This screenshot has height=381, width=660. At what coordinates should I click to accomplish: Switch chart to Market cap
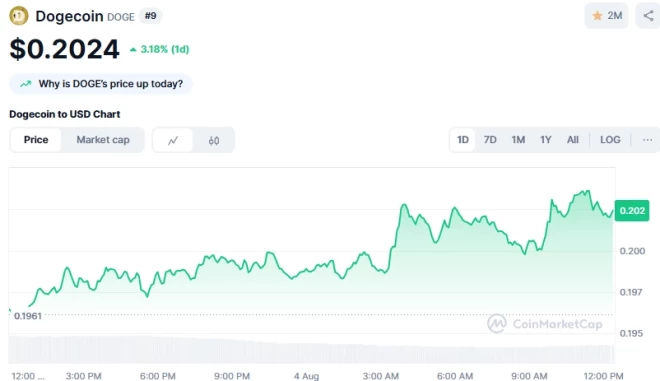[103, 140]
